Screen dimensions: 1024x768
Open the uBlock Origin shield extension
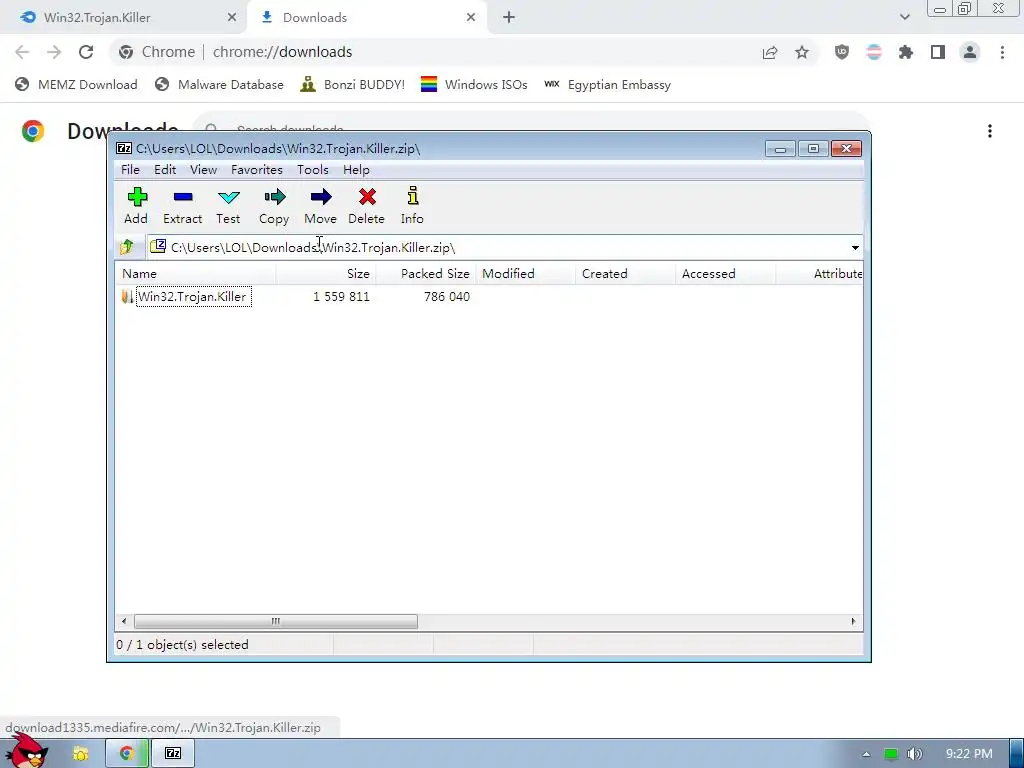[x=842, y=52]
